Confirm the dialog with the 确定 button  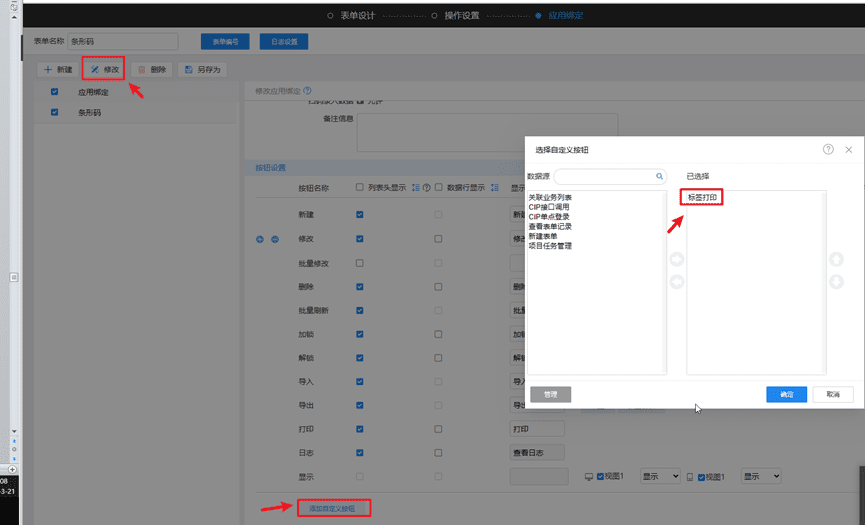[787, 394]
